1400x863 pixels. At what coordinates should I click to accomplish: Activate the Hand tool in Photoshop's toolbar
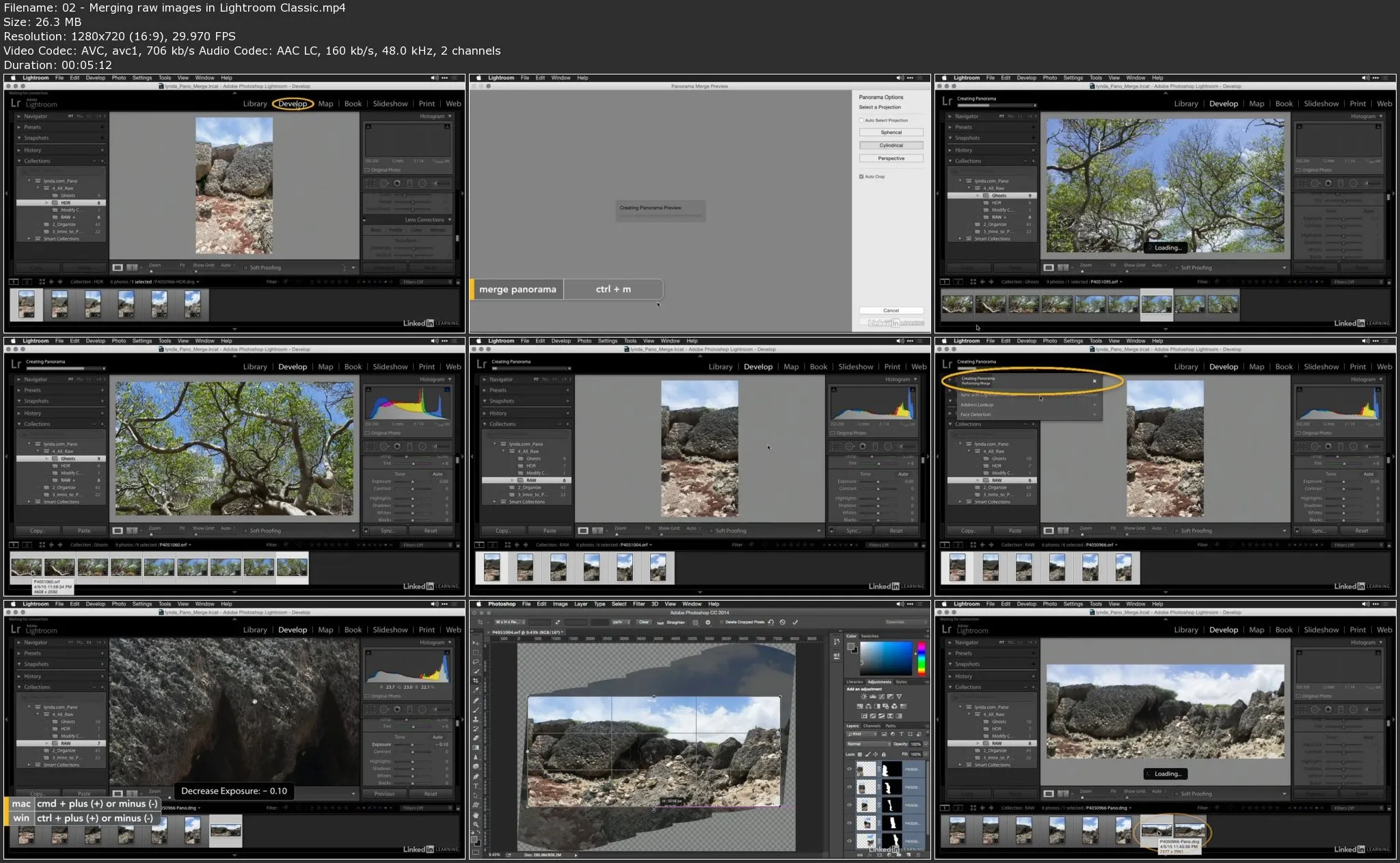[476, 815]
